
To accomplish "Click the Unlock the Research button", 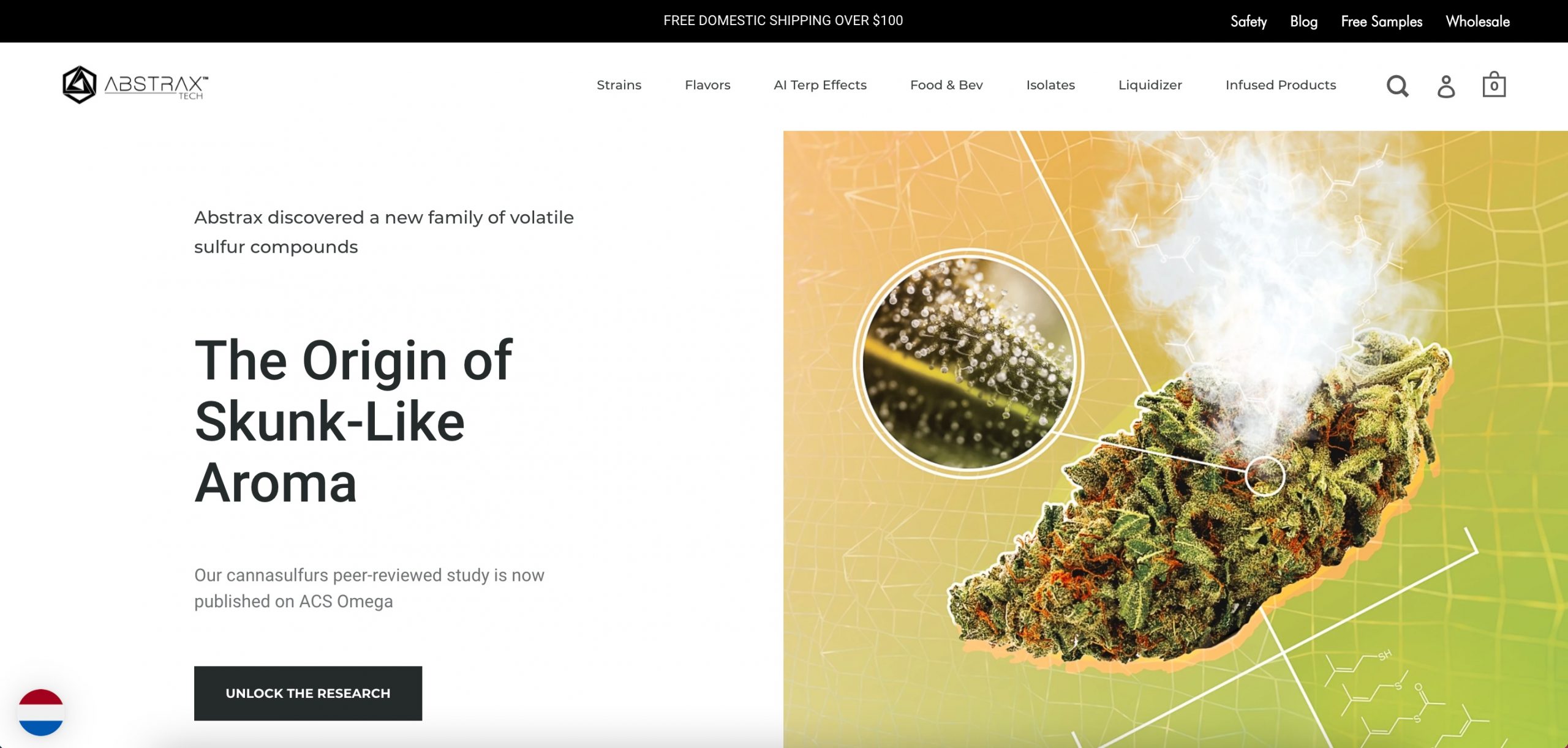I will [308, 693].
